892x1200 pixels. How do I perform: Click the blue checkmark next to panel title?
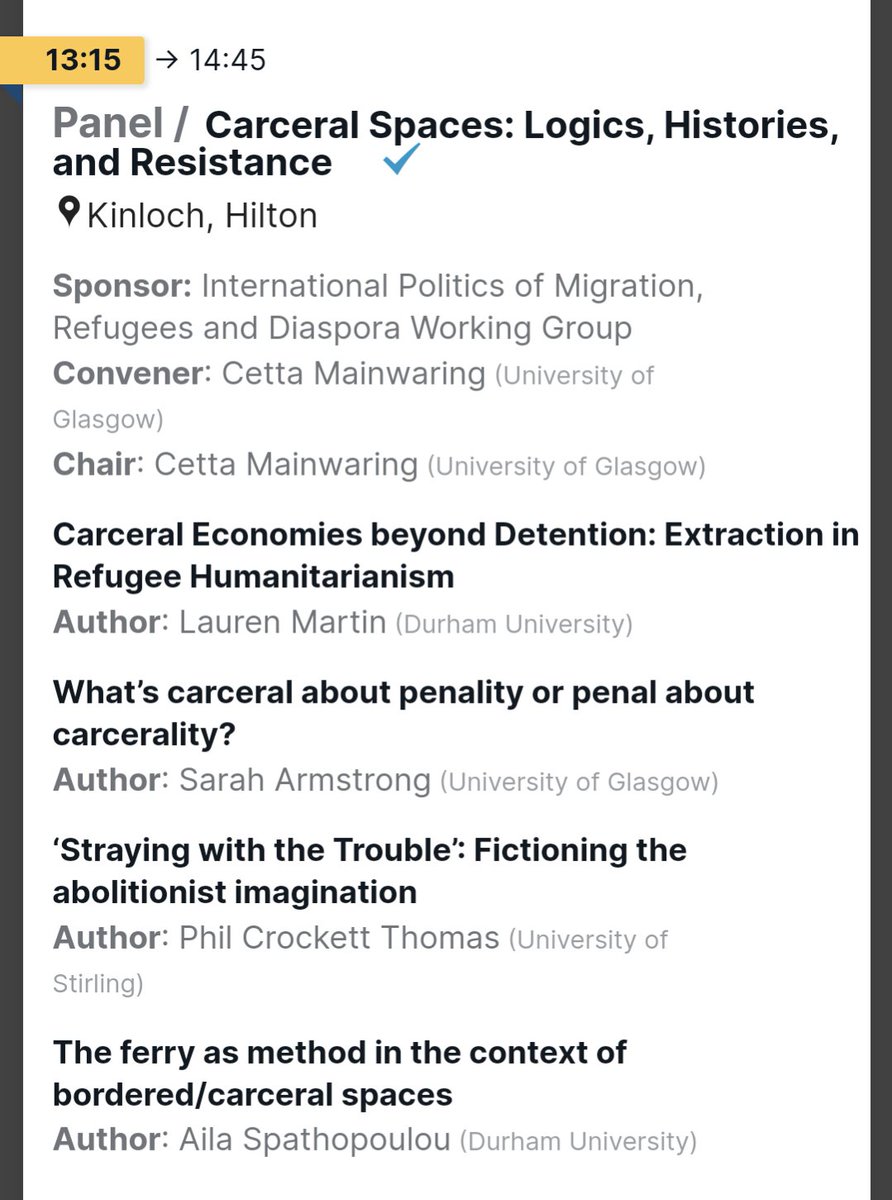pyautogui.click(x=403, y=160)
